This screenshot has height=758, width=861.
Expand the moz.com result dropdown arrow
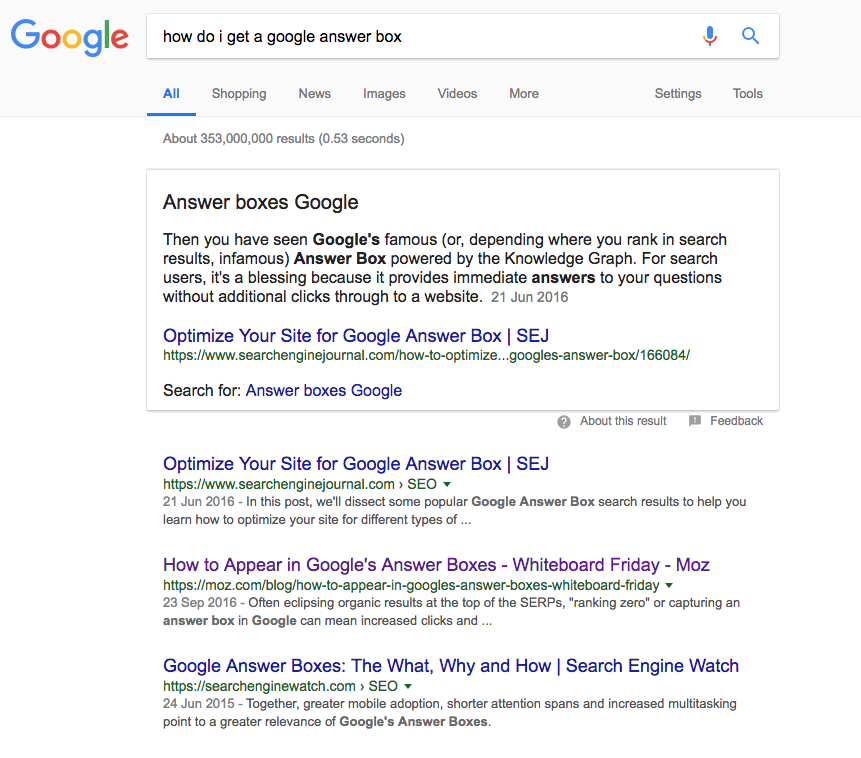pyautogui.click(x=669, y=586)
